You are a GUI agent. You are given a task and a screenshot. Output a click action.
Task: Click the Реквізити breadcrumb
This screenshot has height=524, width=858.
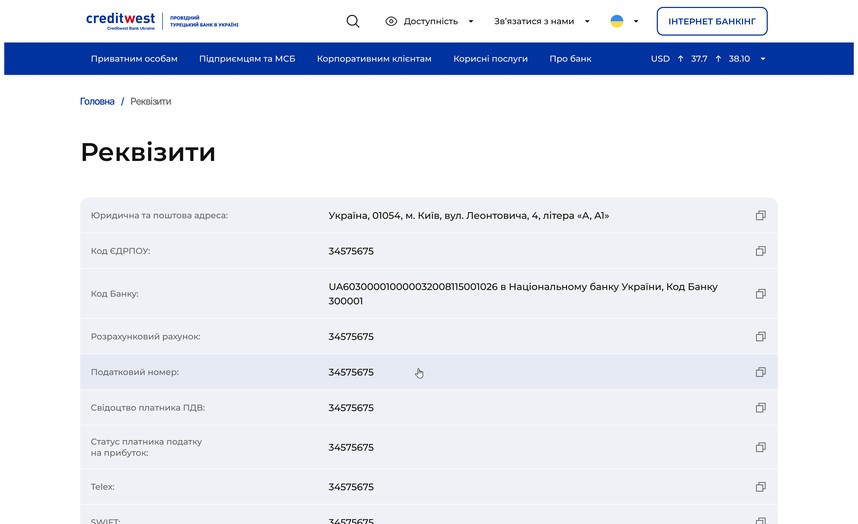150,101
